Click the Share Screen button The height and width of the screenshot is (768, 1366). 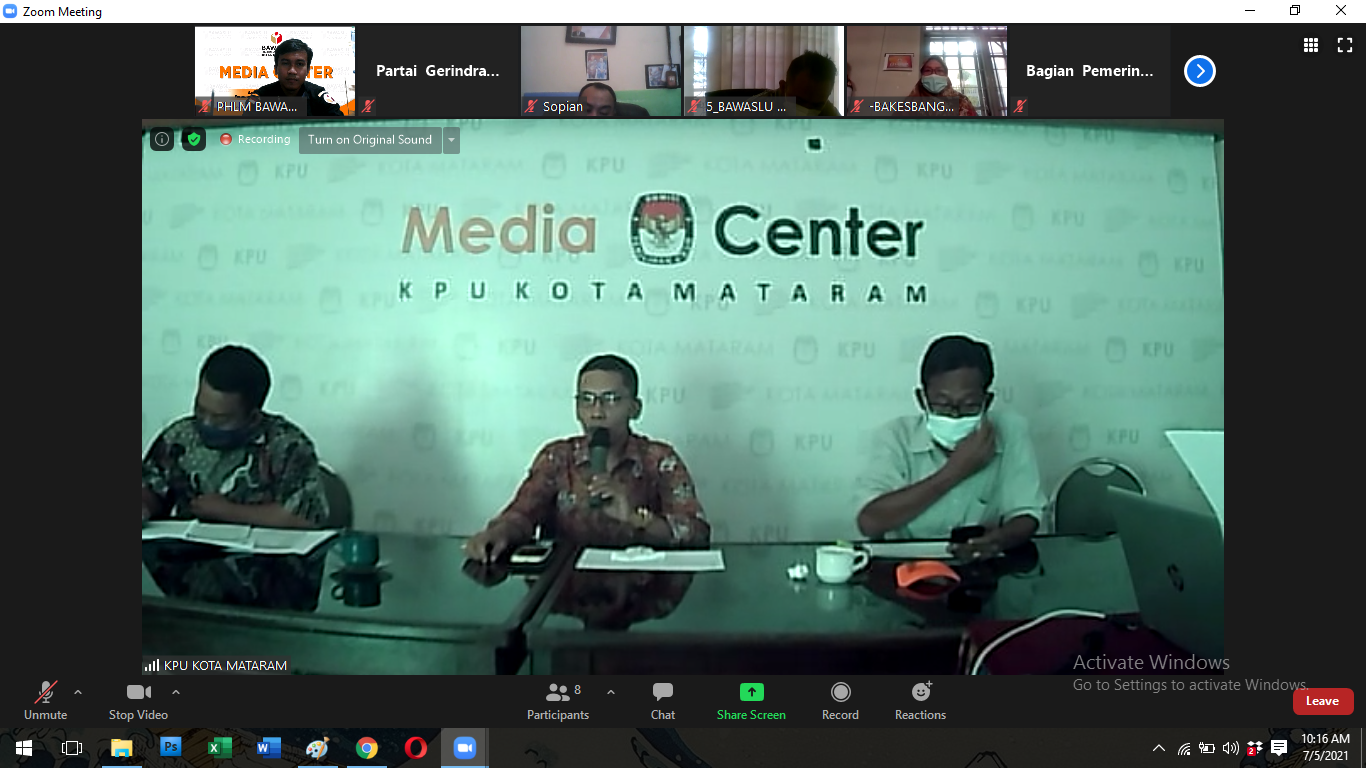tap(751, 701)
